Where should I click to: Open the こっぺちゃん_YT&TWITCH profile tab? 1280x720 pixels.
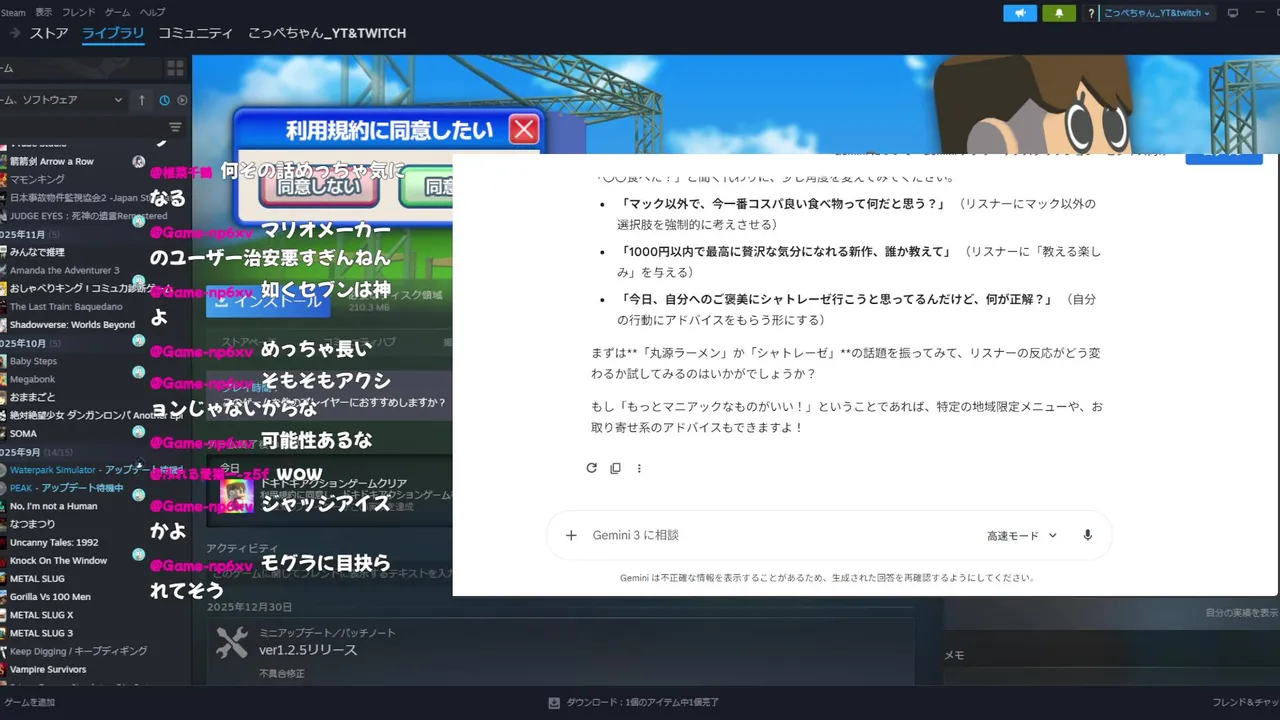point(327,33)
